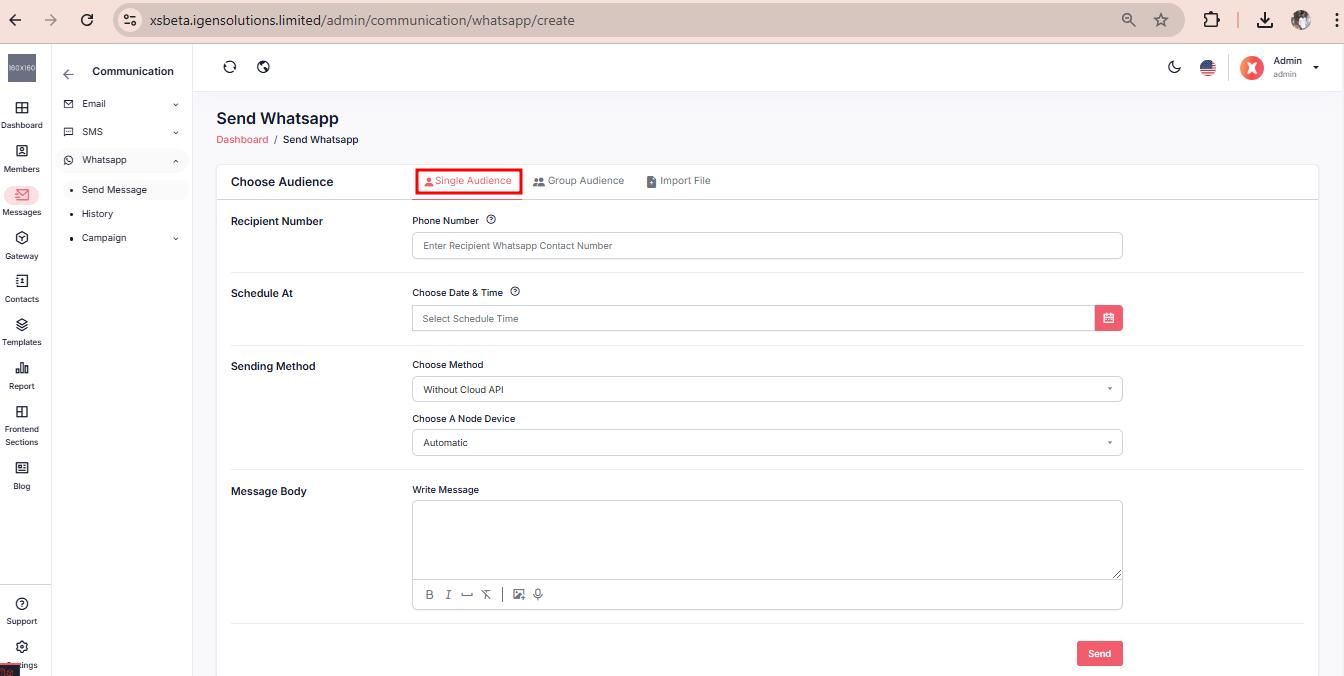Insert an image using the editor toolbar

point(518,594)
